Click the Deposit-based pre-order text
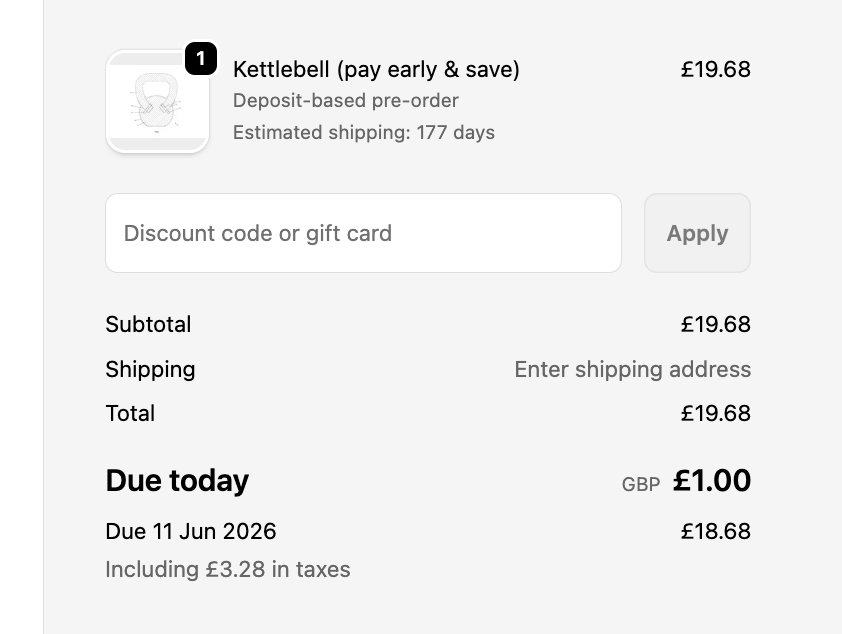 tap(345, 101)
